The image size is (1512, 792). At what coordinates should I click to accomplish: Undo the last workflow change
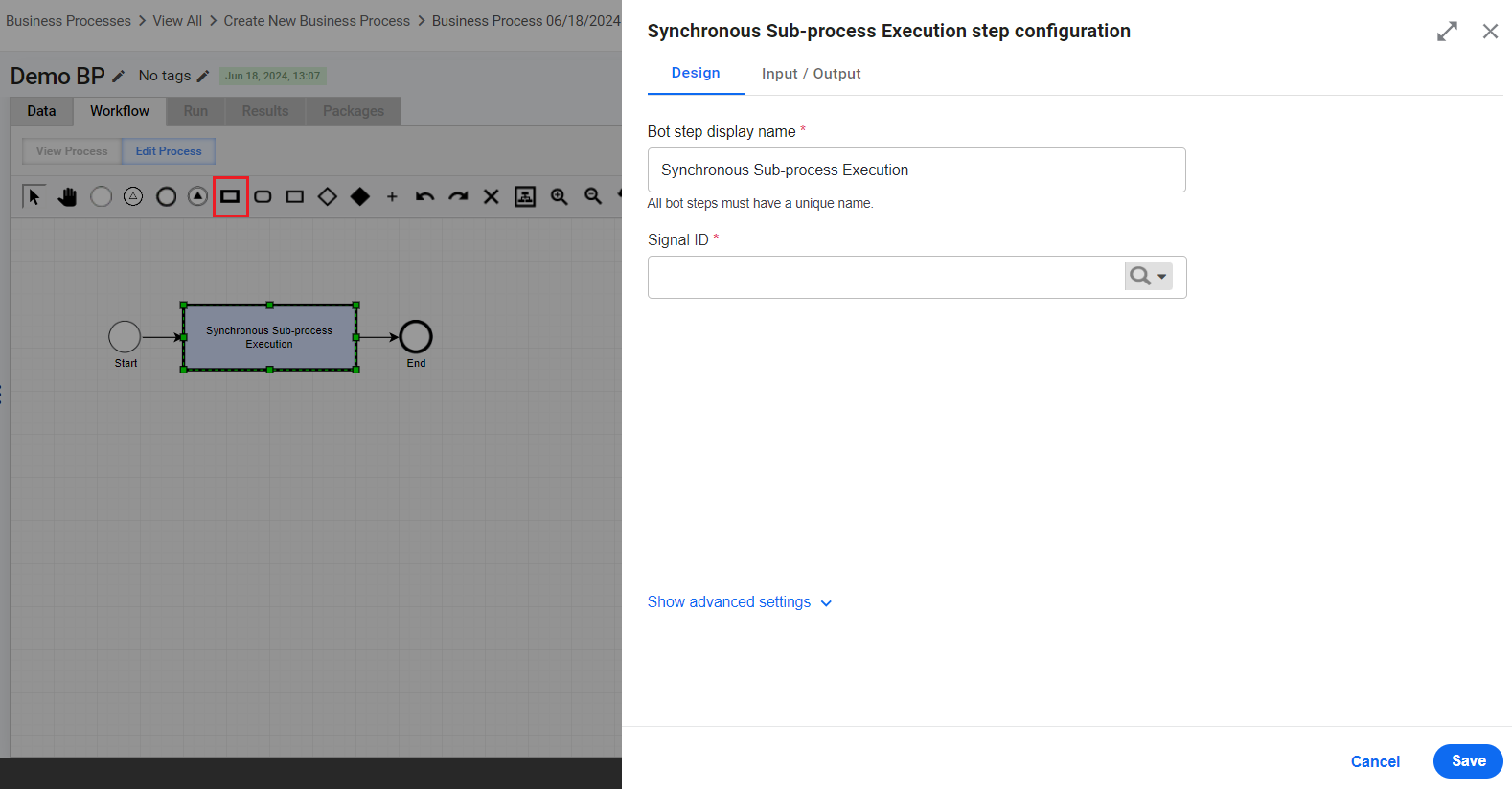pyautogui.click(x=424, y=196)
